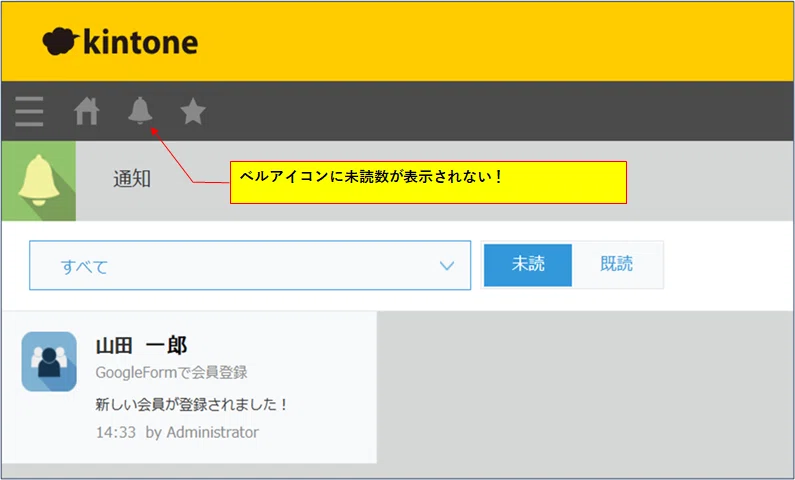Go to the portal via the home icon
This screenshot has width=795, height=480.
87,111
